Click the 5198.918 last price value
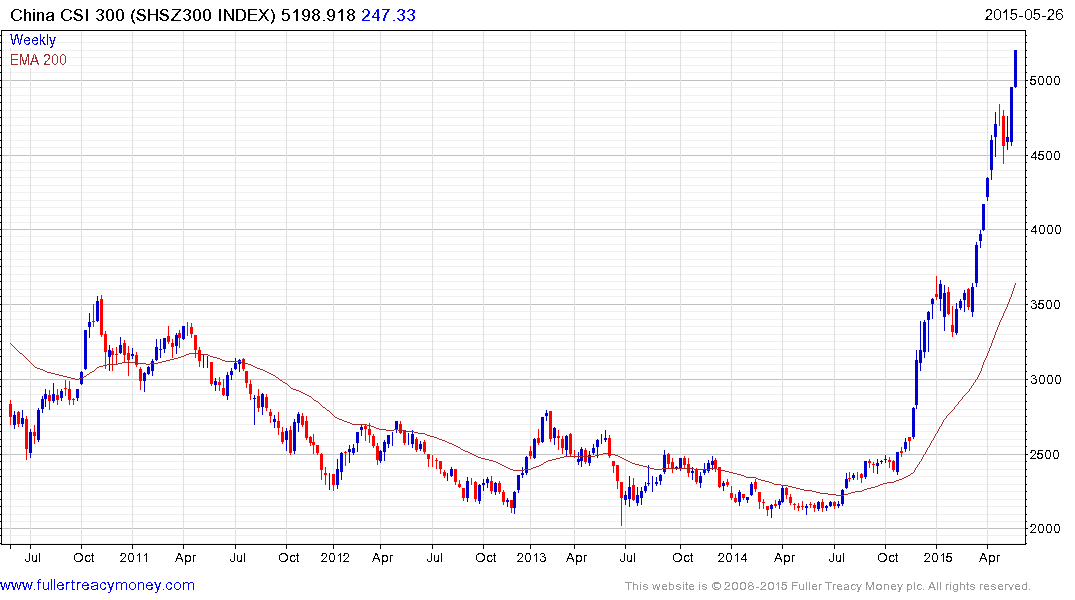Viewport: 1075px width, 600px height. tap(318, 15)
